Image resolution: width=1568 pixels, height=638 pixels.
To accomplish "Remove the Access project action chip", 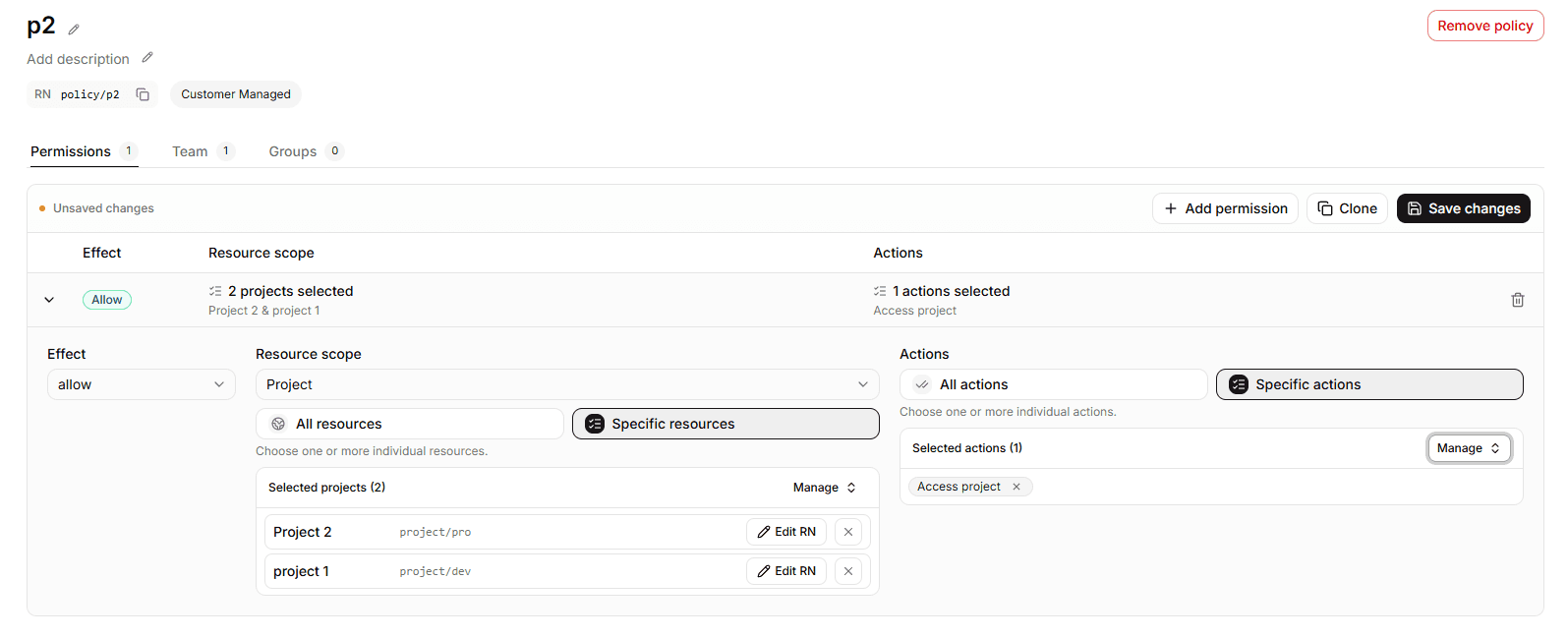I will [x=1016, y=487].
